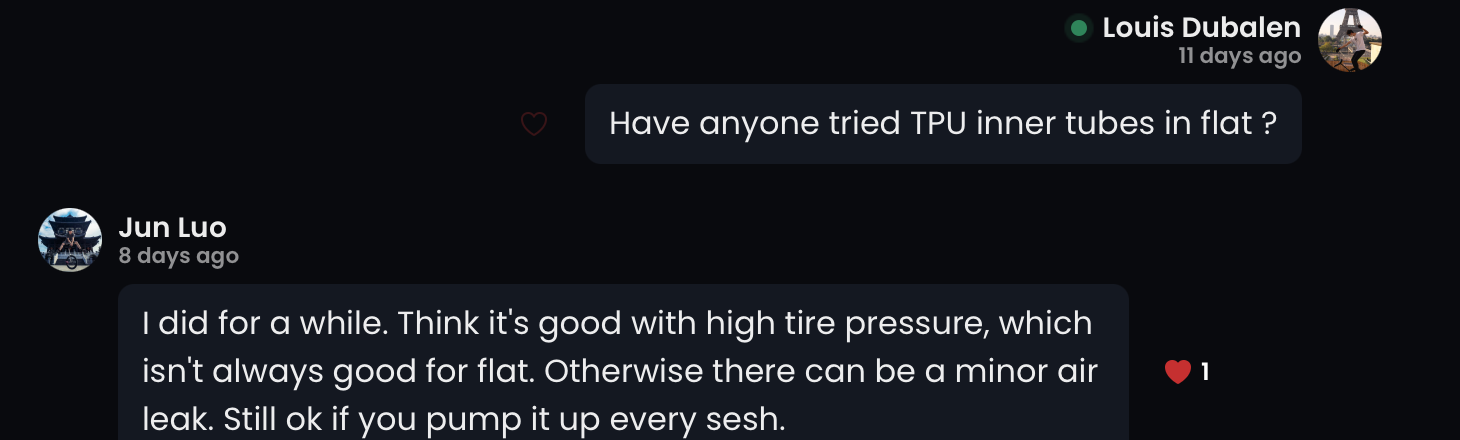This screenshot has width=1460, height=440.
Task: Click the word "sesh" ending Jun's reply
Action: pyautogui.click(x=741, y=420)
